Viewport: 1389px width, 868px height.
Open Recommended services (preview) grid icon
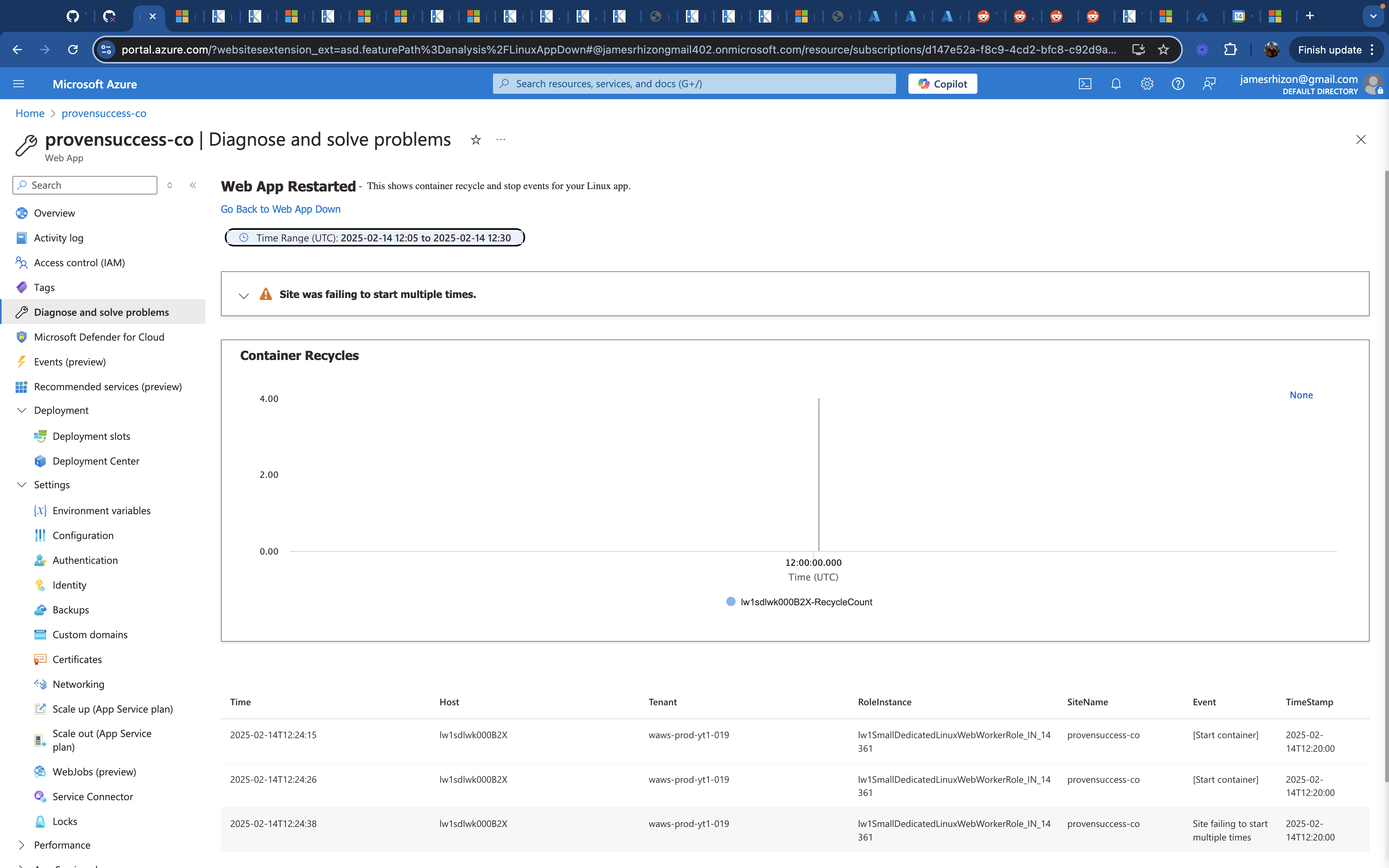click(22, 386)
